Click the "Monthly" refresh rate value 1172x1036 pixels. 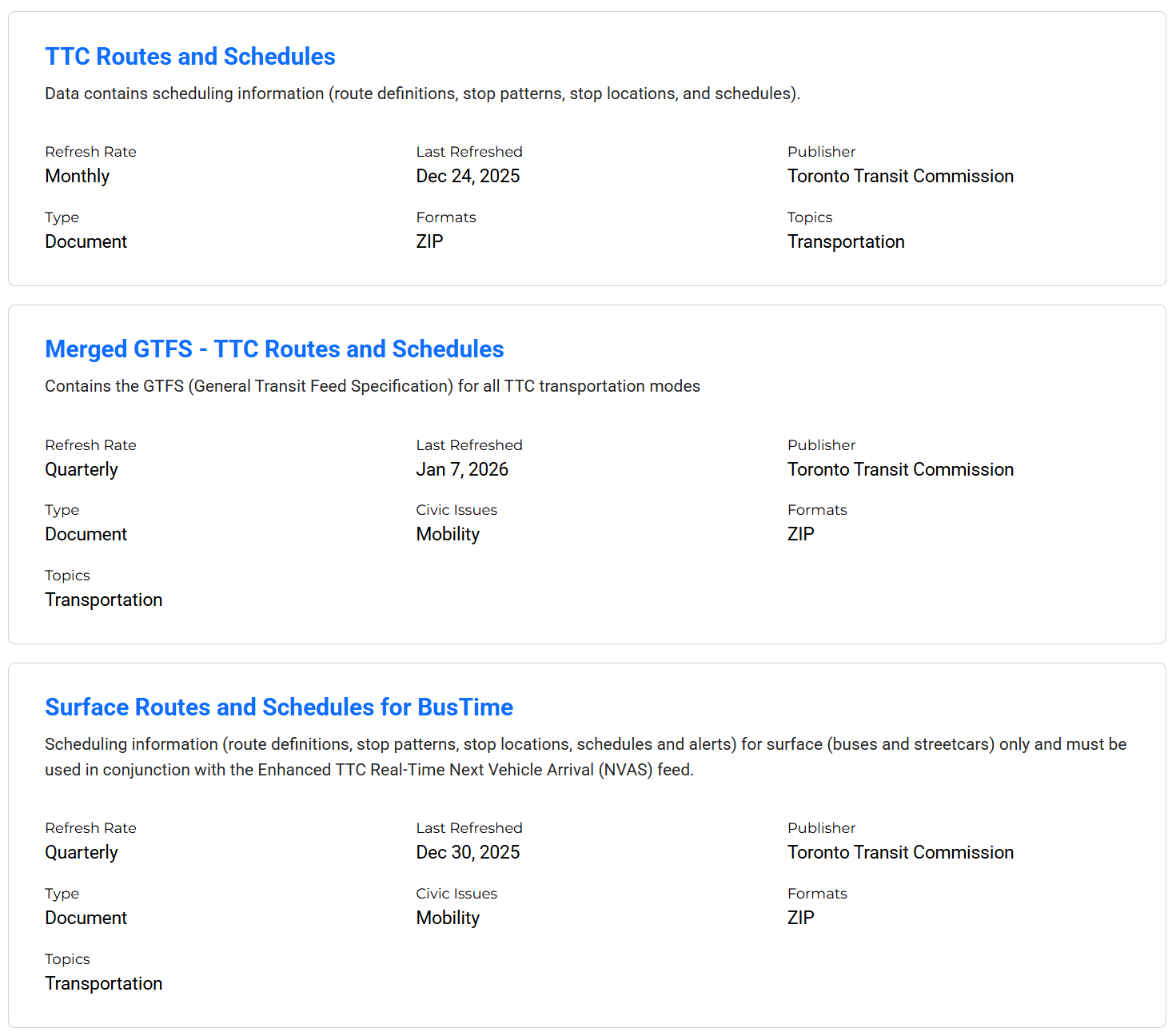pos(78,177)
